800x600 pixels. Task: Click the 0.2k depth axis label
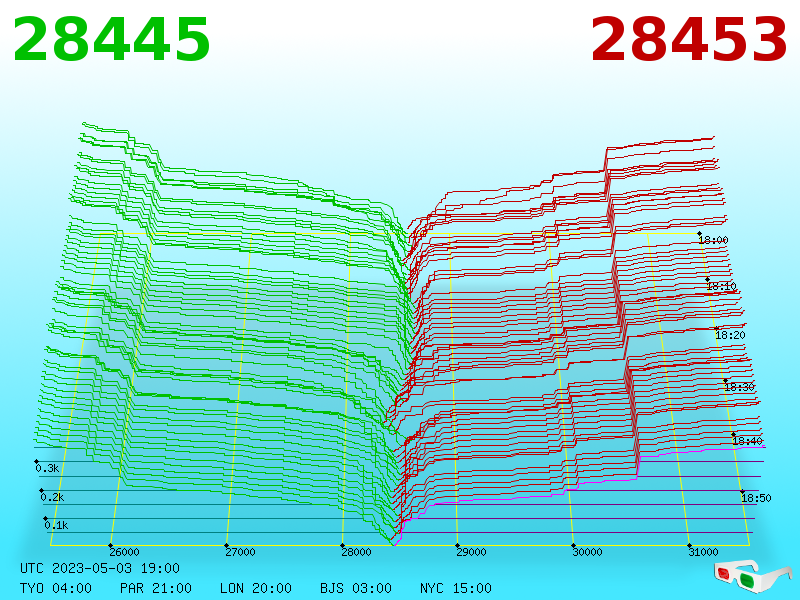click(52, 497)
